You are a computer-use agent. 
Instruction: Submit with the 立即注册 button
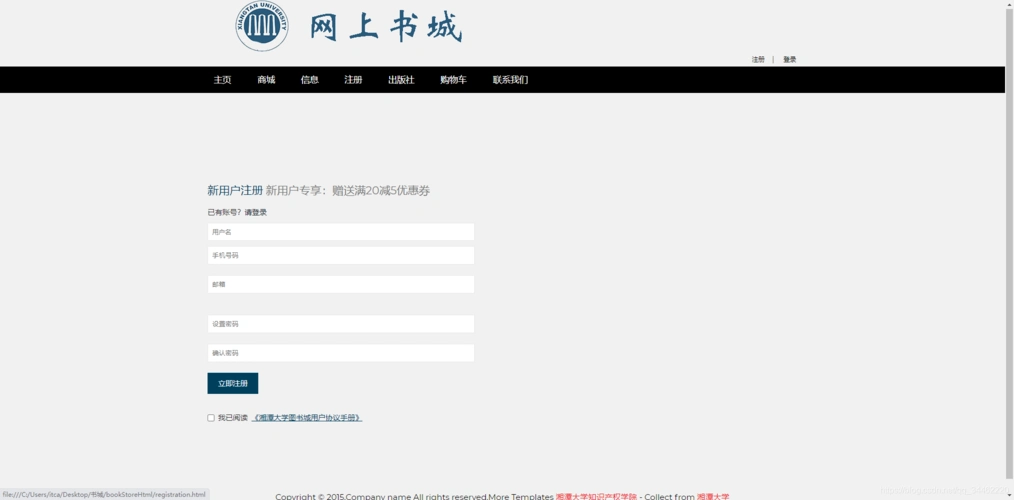point(233,383)
